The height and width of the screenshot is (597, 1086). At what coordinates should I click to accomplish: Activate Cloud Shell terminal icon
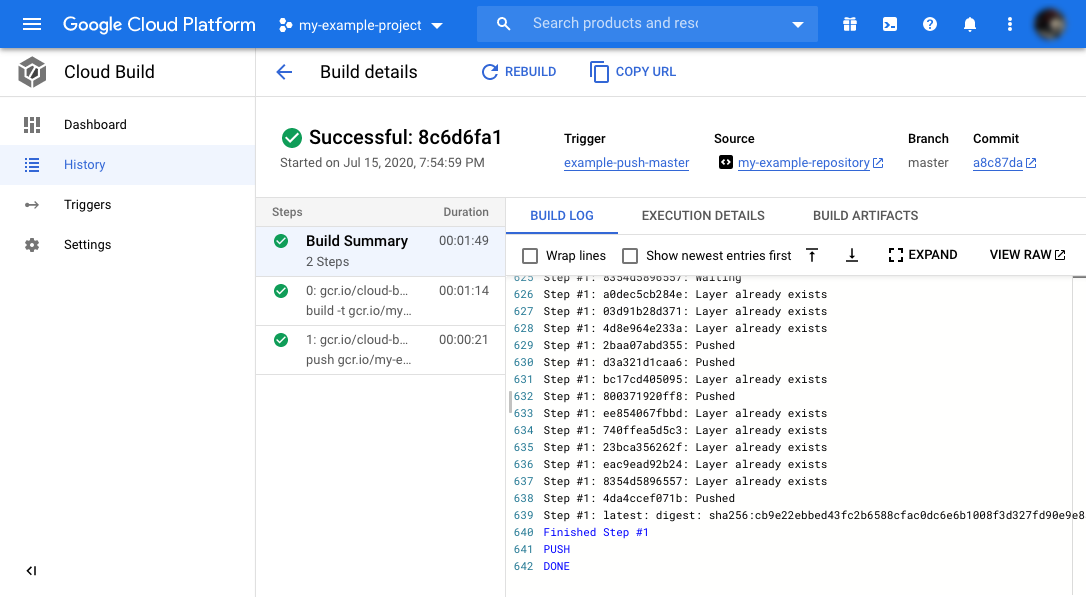890,24
